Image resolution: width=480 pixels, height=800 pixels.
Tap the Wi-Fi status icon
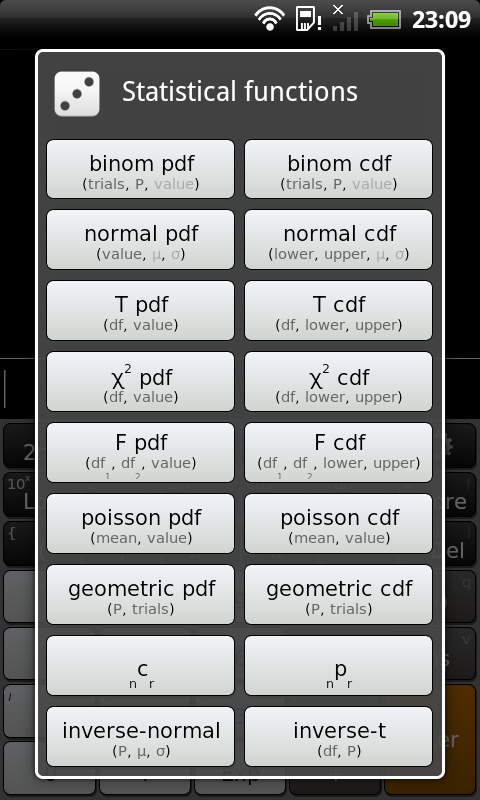[x=270, y=19]
